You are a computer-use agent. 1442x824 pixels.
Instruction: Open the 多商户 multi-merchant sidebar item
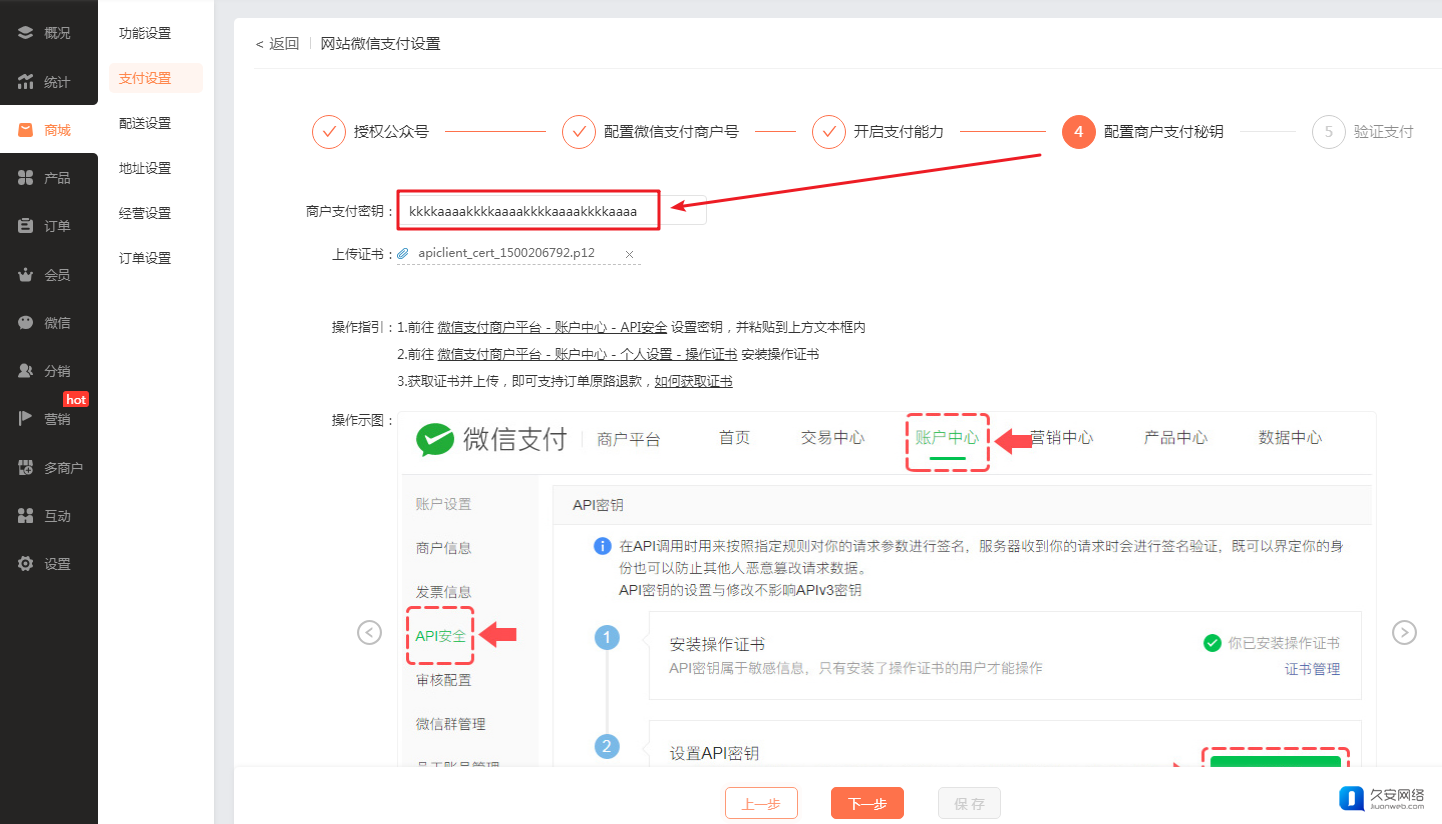(x=48, y=468)
